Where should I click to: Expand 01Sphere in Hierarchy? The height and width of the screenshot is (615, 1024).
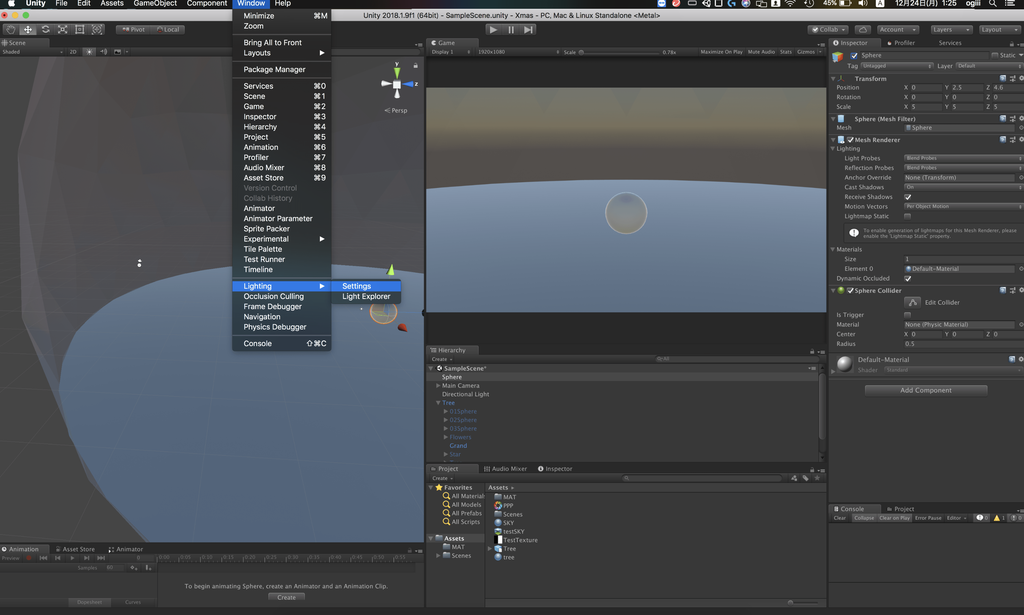446,411
